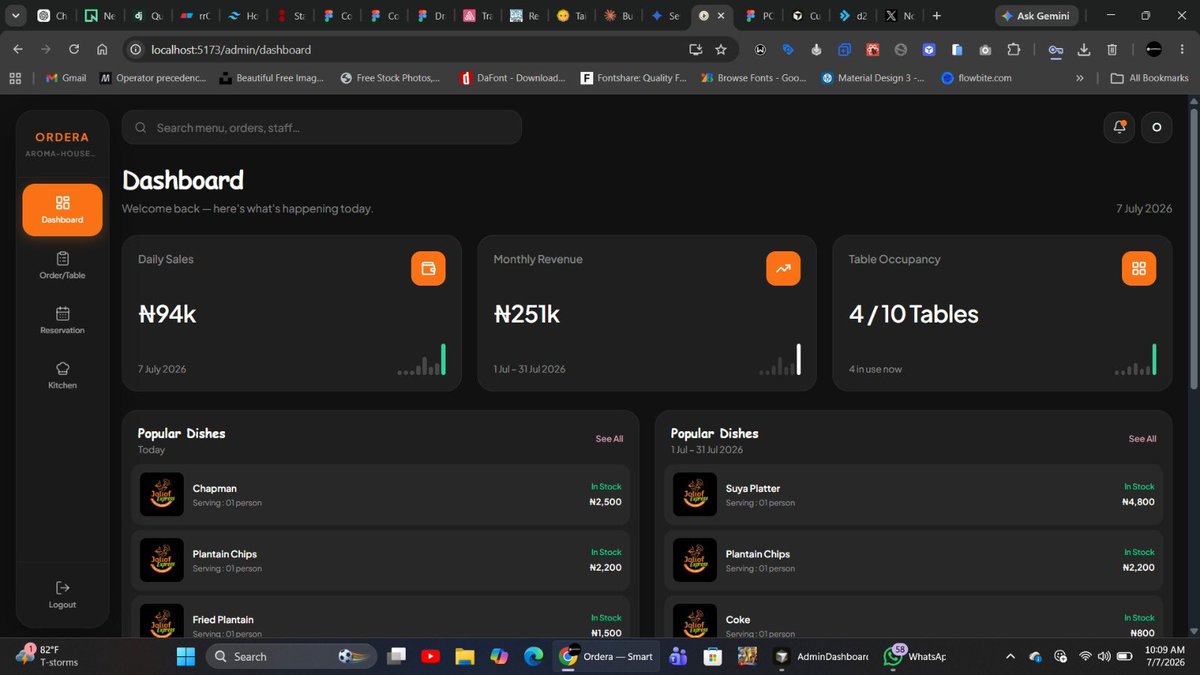The width and height of the screenshot is (1200, 675).
Task: Click the ORDERA logo text
Action: pos(62,137)
